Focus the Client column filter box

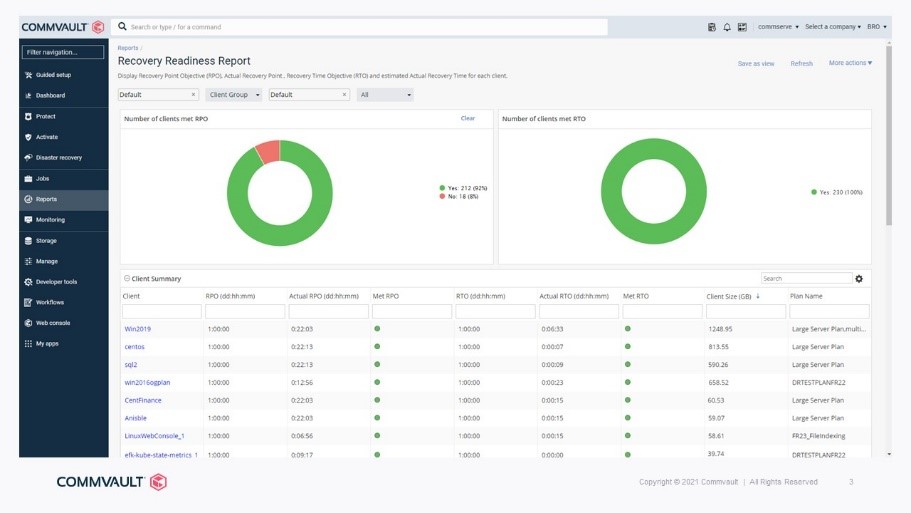[162, 311]
